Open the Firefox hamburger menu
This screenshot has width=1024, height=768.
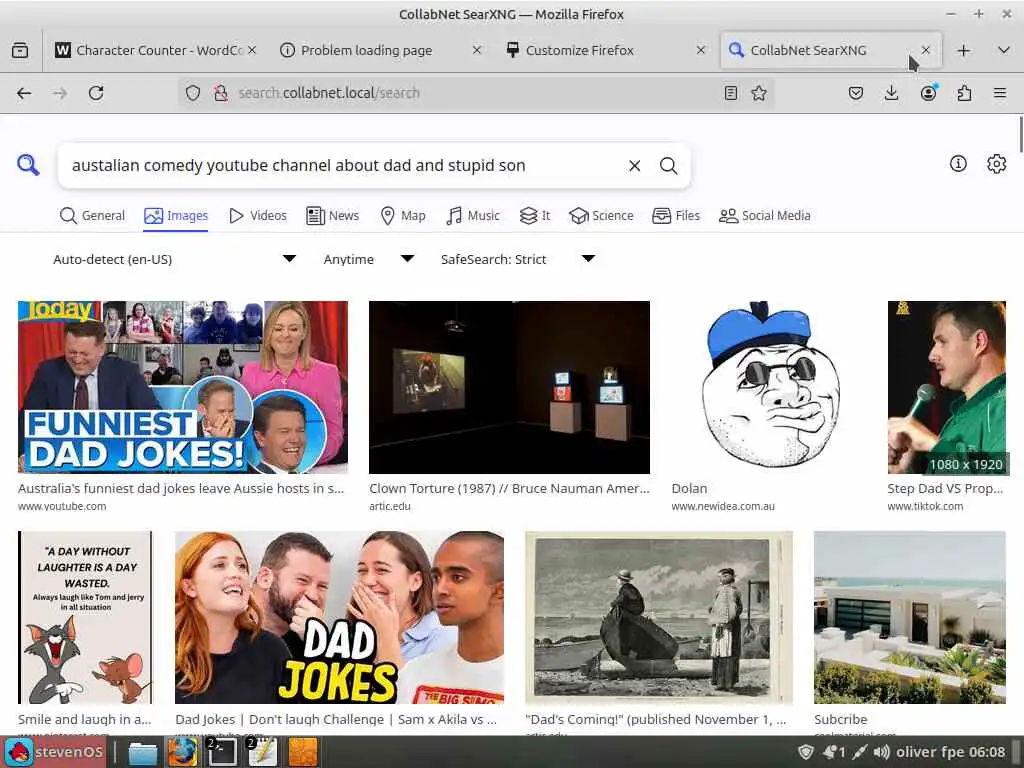pyautogui.click(x=1000, y=93)
